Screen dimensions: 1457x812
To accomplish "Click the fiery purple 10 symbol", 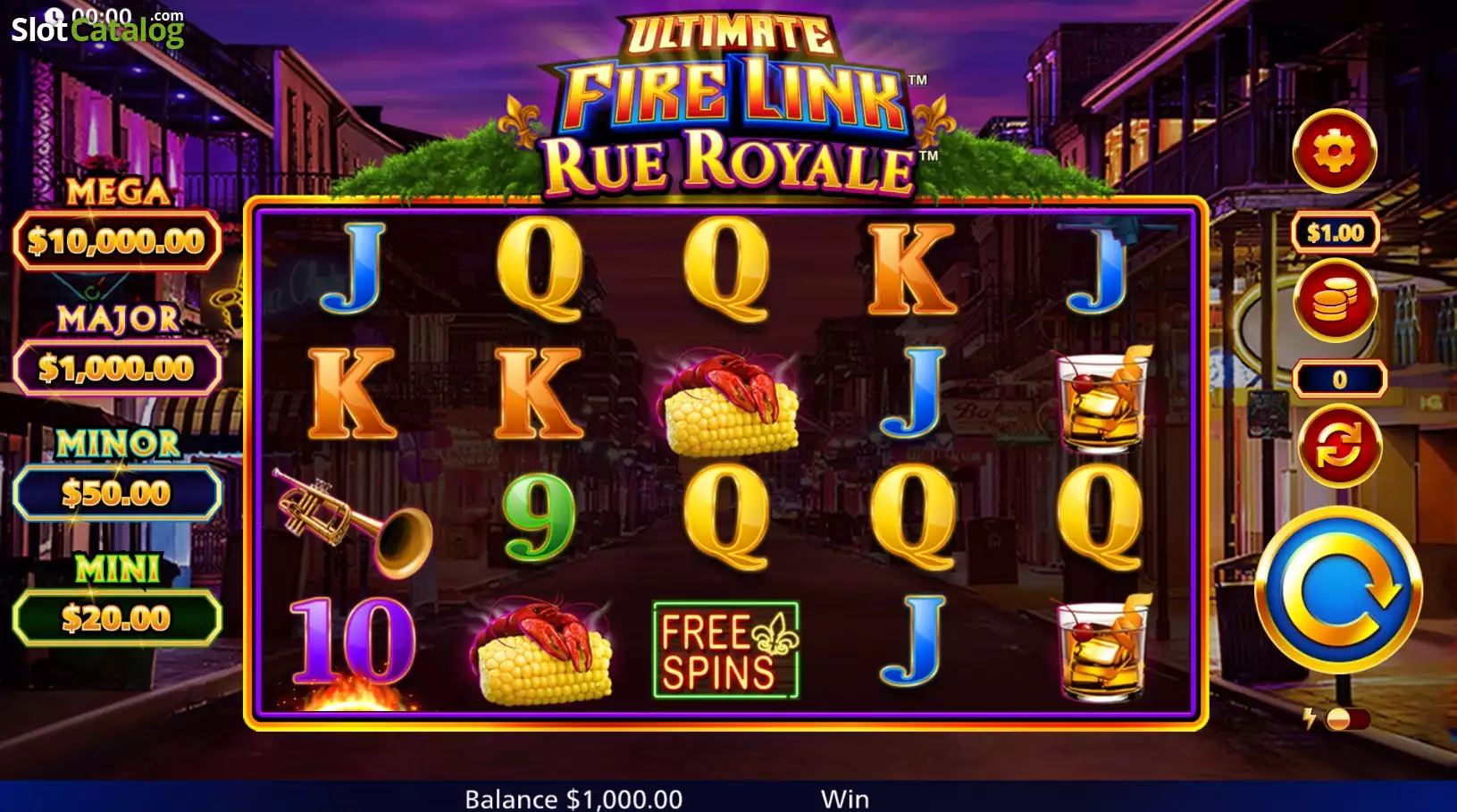I will click(354, 648).
